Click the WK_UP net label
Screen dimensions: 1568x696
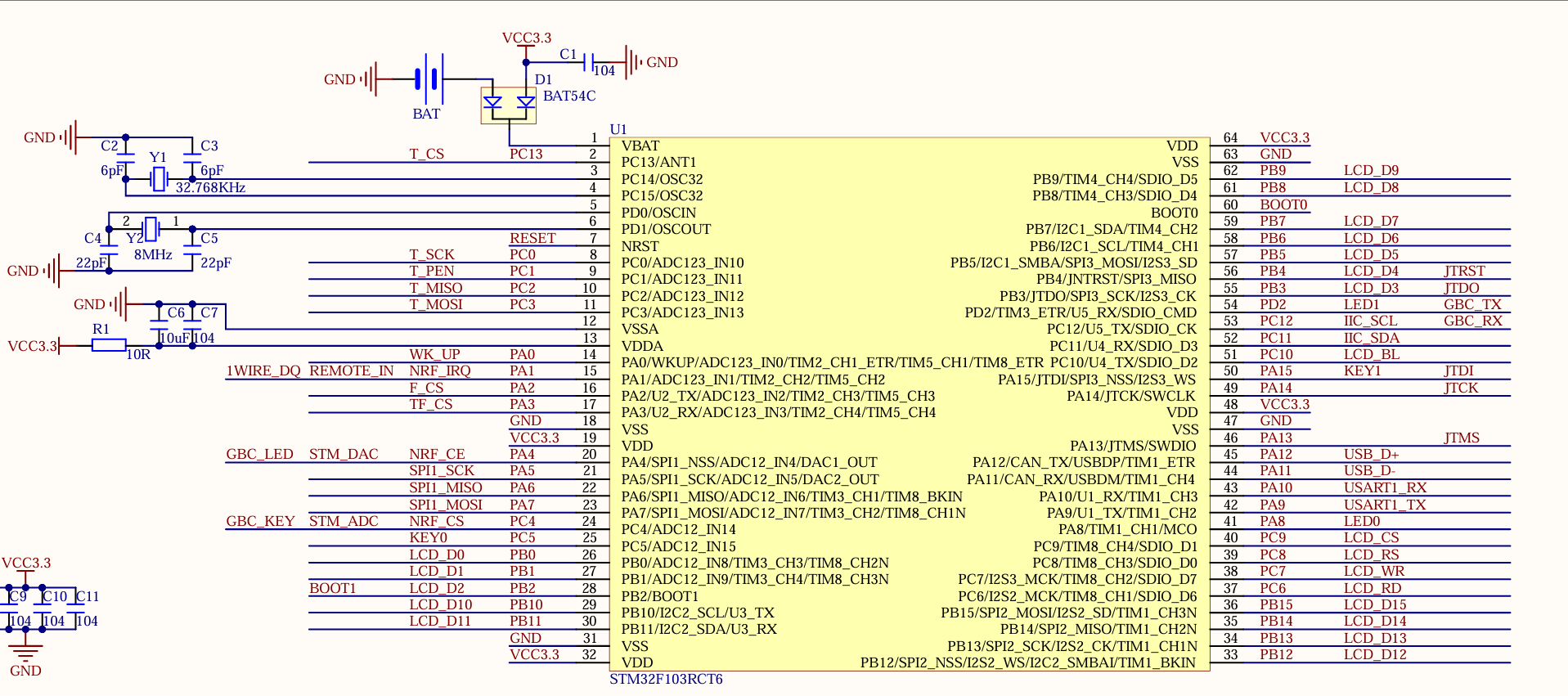[x=435, y=354]
